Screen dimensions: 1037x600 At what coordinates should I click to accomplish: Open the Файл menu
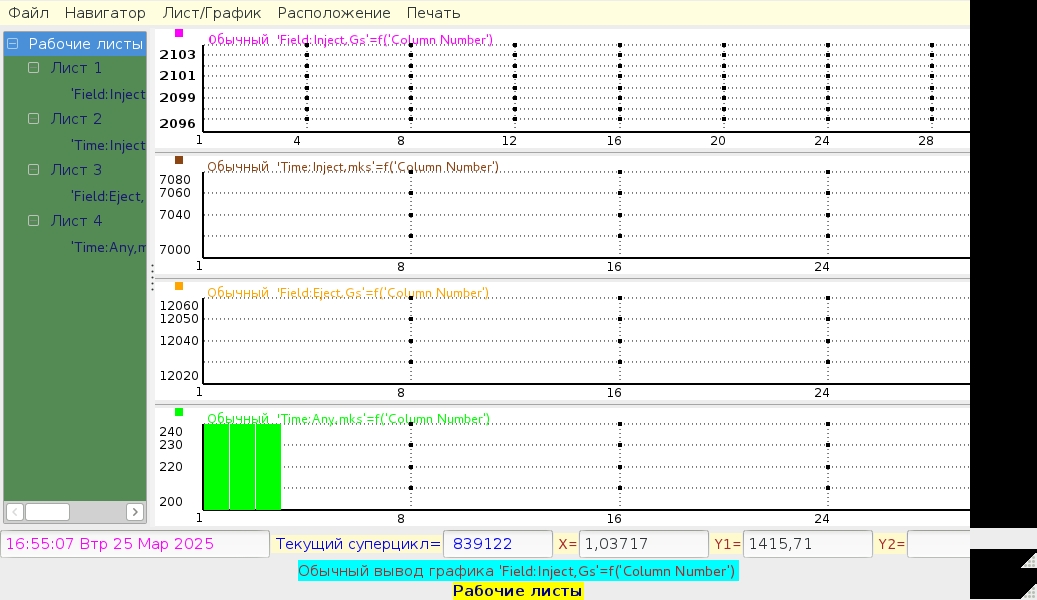pyautogui.click(x=28, y=13)
